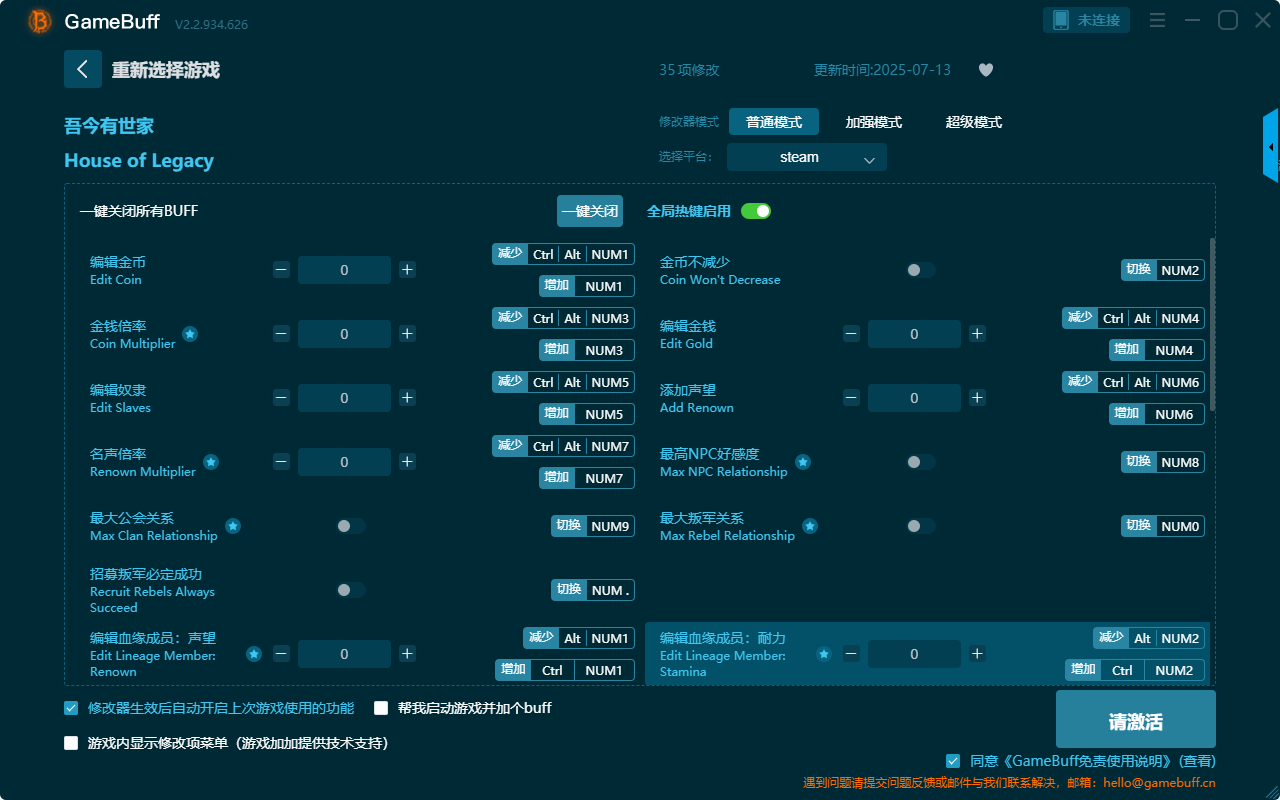The height and width of the screenshot is (800, 1280).
Task: Go back using the arrow button
Action: pyautogui.click(x=83, y=69)
